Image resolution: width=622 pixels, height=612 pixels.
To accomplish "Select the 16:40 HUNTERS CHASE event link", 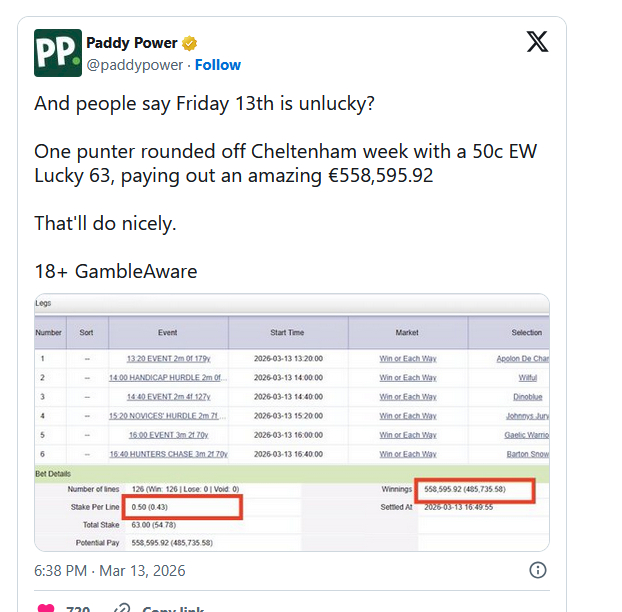I will click(168, 454).
